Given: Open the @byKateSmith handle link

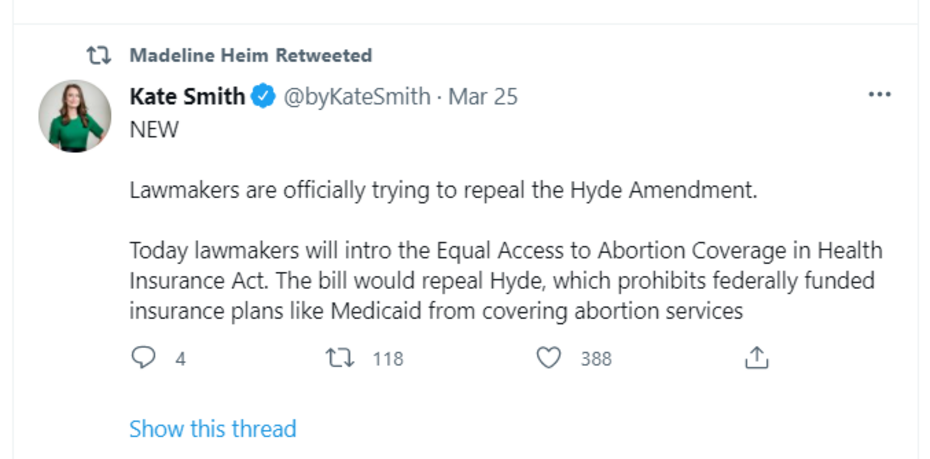Looking at the screenshot, I should coord(357,97).
